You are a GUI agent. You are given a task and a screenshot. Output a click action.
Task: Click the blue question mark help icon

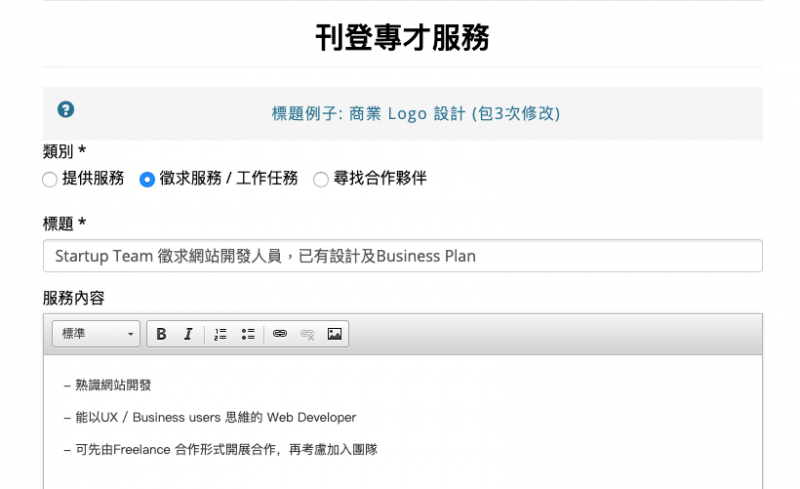coord(66,110)
